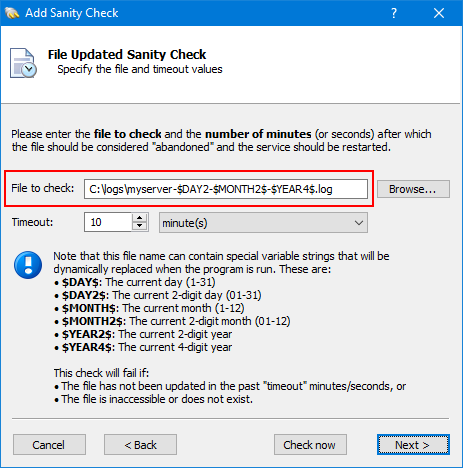
Task: Increase timeout with up spinner arrow
Action: coord(140,218)
